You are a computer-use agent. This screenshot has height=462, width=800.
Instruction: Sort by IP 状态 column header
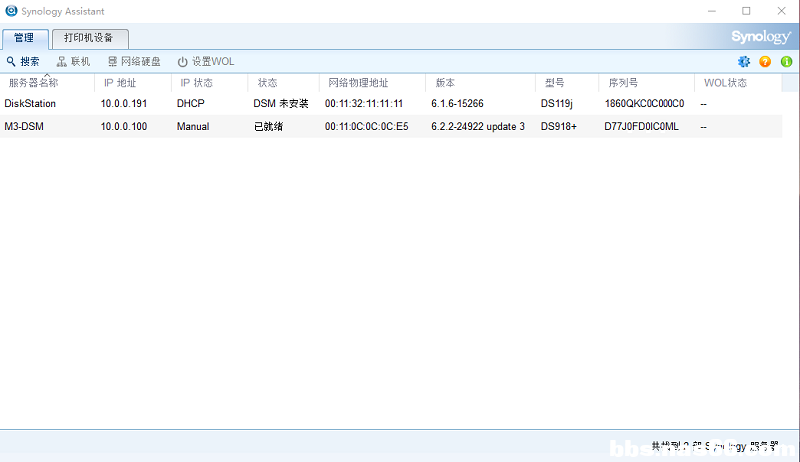tap(209, 83)
